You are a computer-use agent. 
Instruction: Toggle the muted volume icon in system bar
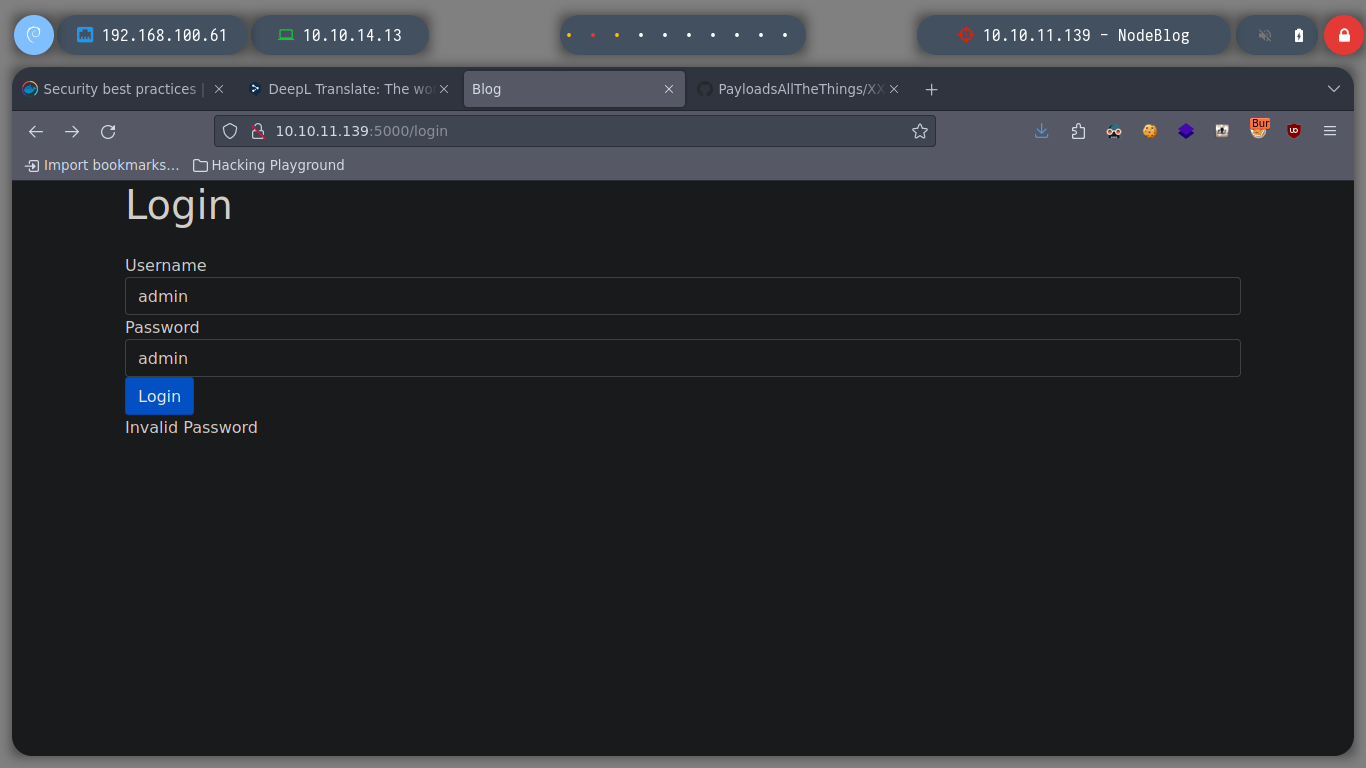(x=1265, y=35)
